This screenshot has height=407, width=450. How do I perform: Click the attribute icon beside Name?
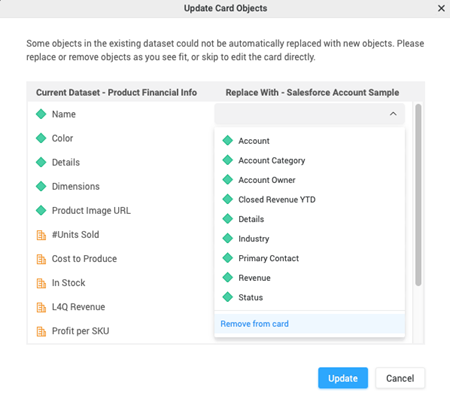41,114
